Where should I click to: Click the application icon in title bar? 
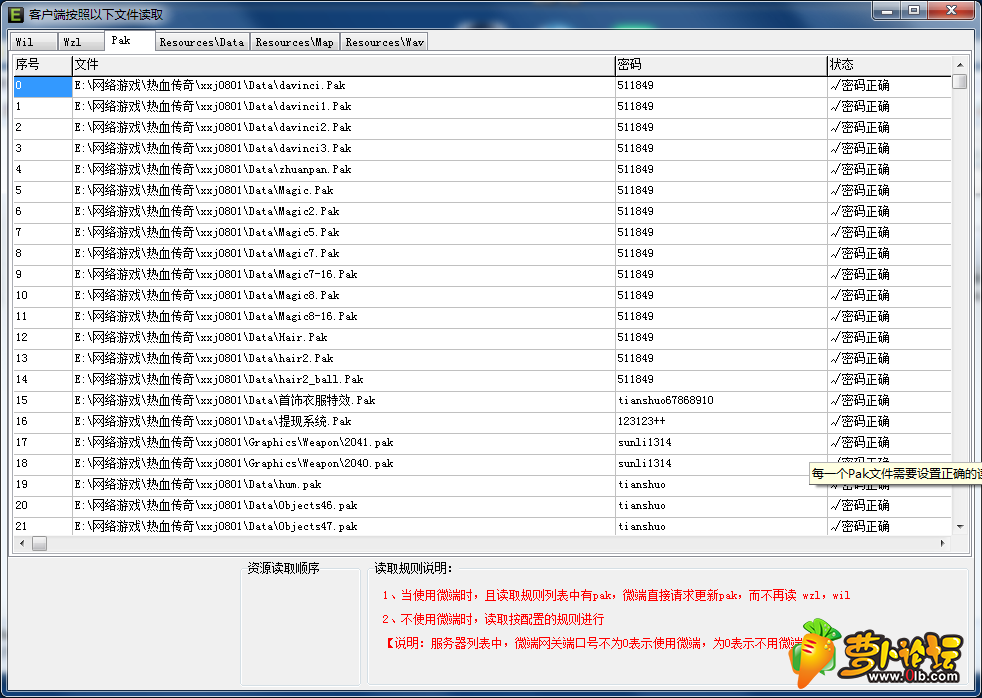[16, 14]
